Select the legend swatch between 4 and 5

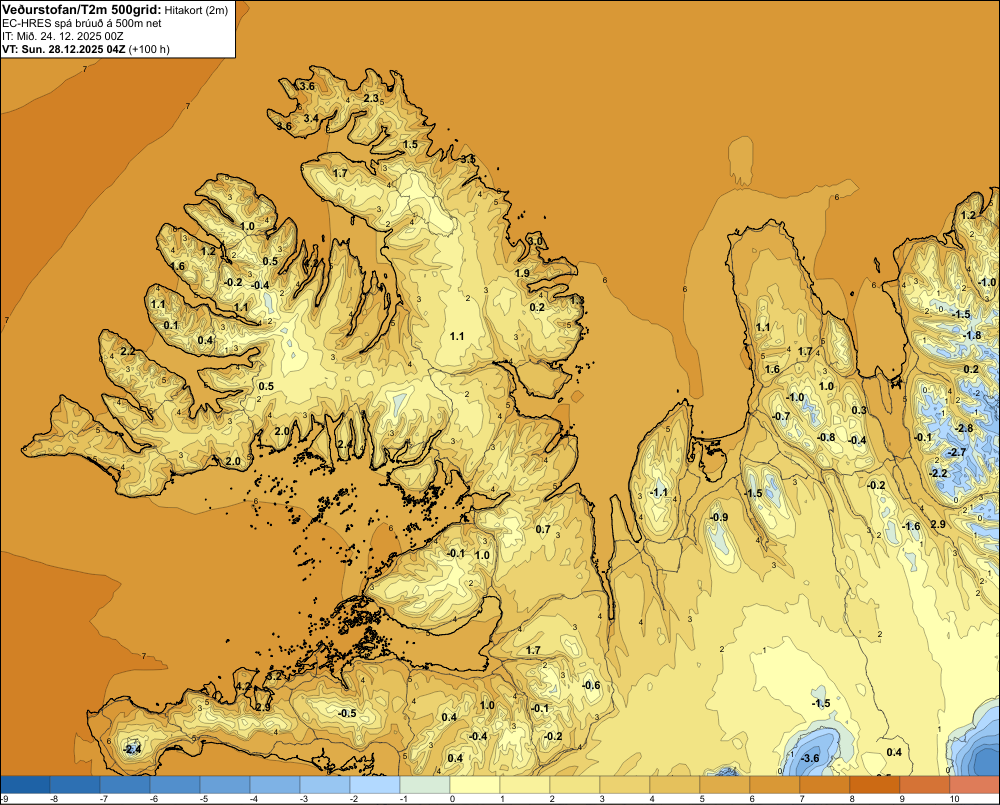[675, 784]
